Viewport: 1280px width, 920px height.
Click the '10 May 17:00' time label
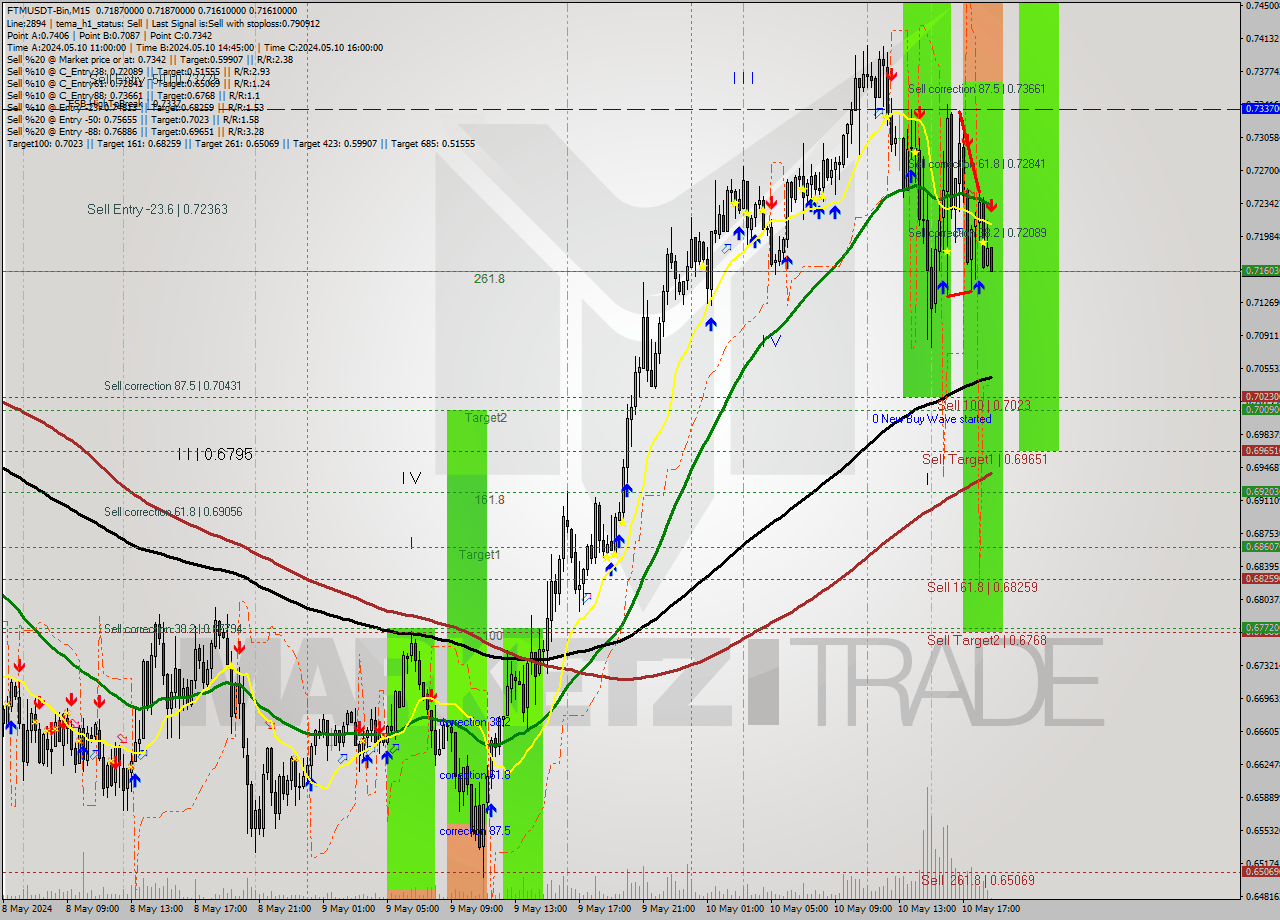coord(990,910)
